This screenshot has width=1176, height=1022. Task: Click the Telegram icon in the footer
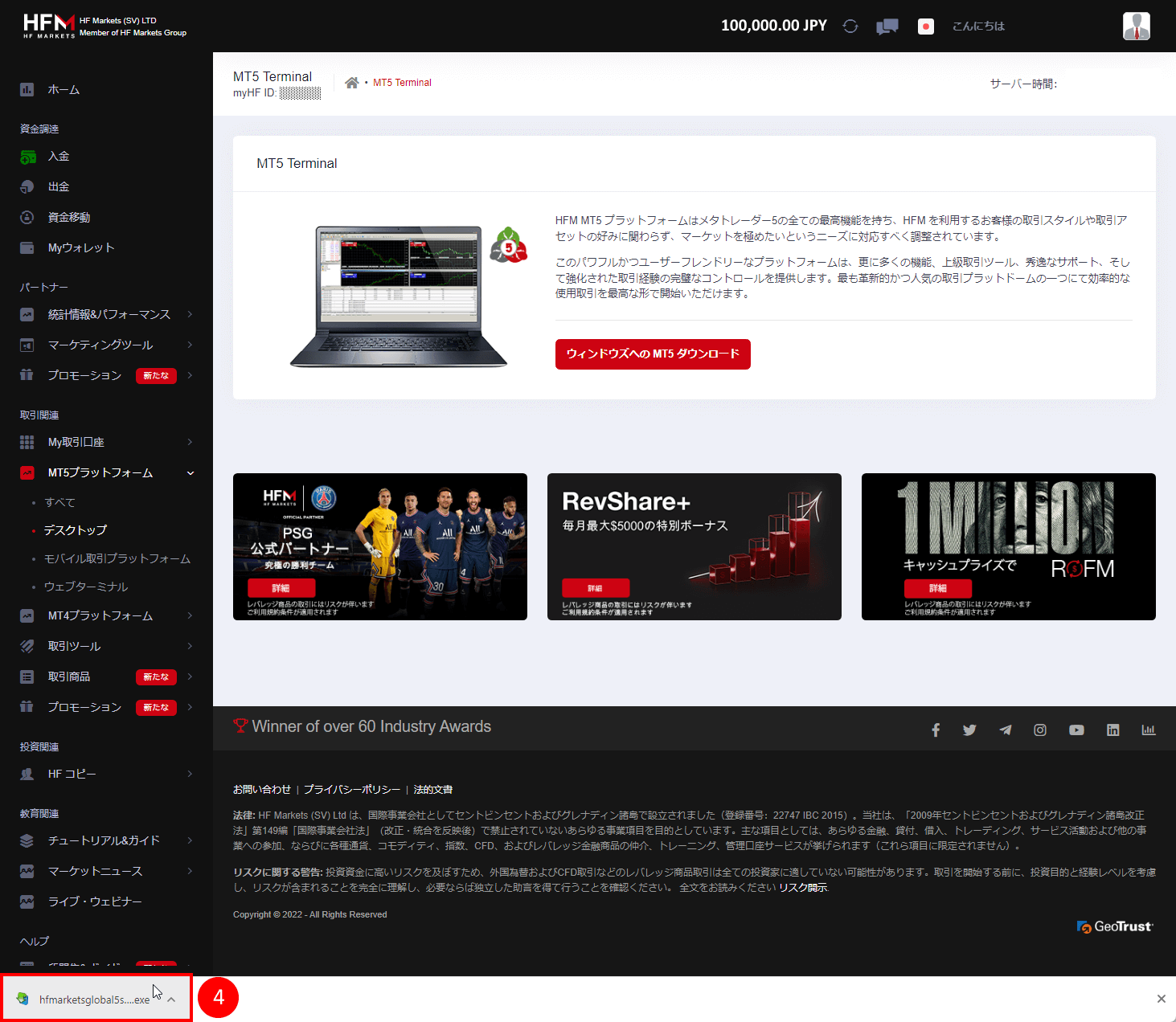click(x=1005, y=730)
